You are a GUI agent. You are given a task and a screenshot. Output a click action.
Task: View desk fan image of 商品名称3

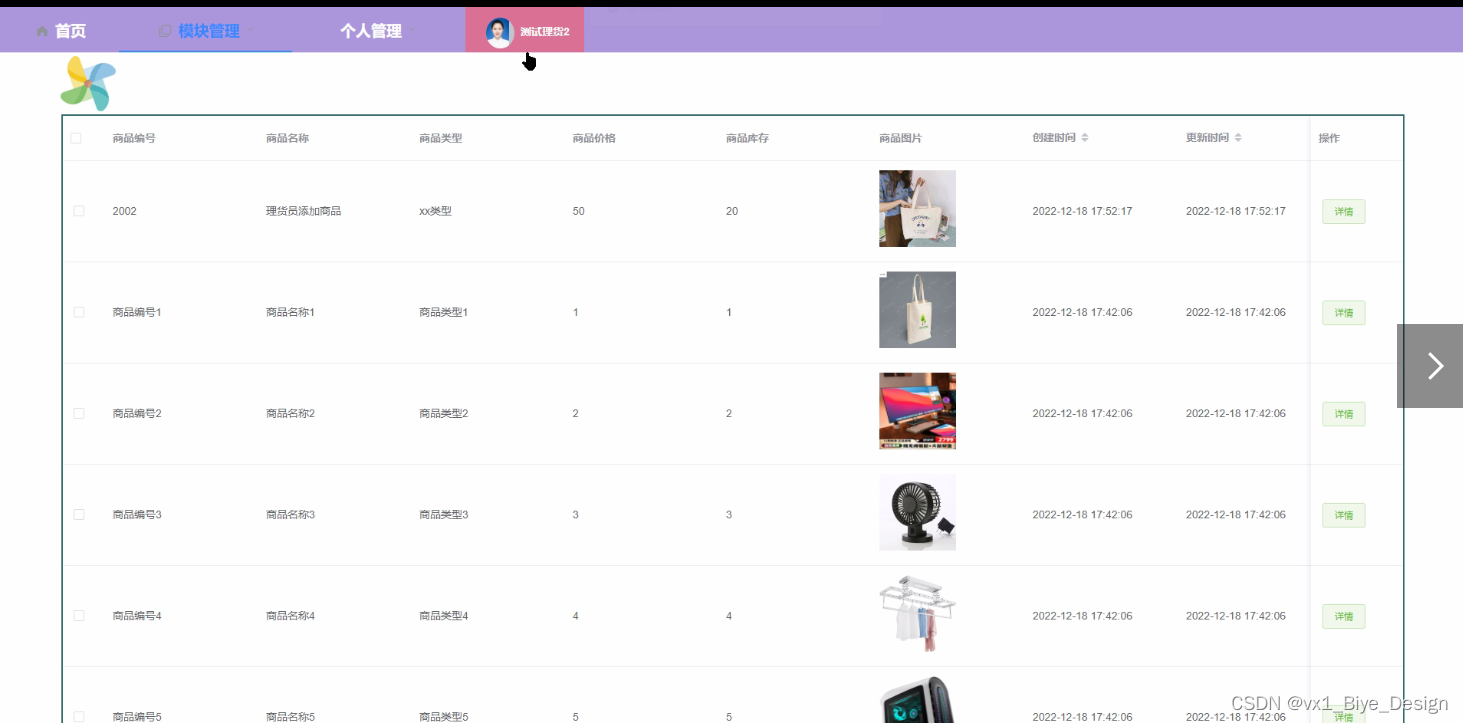click(917, 512)
